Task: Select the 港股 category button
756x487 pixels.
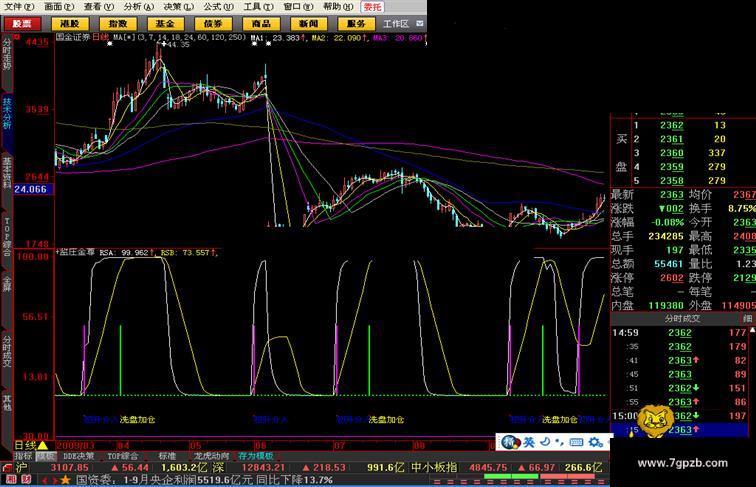Action: (x=70, y=23)
